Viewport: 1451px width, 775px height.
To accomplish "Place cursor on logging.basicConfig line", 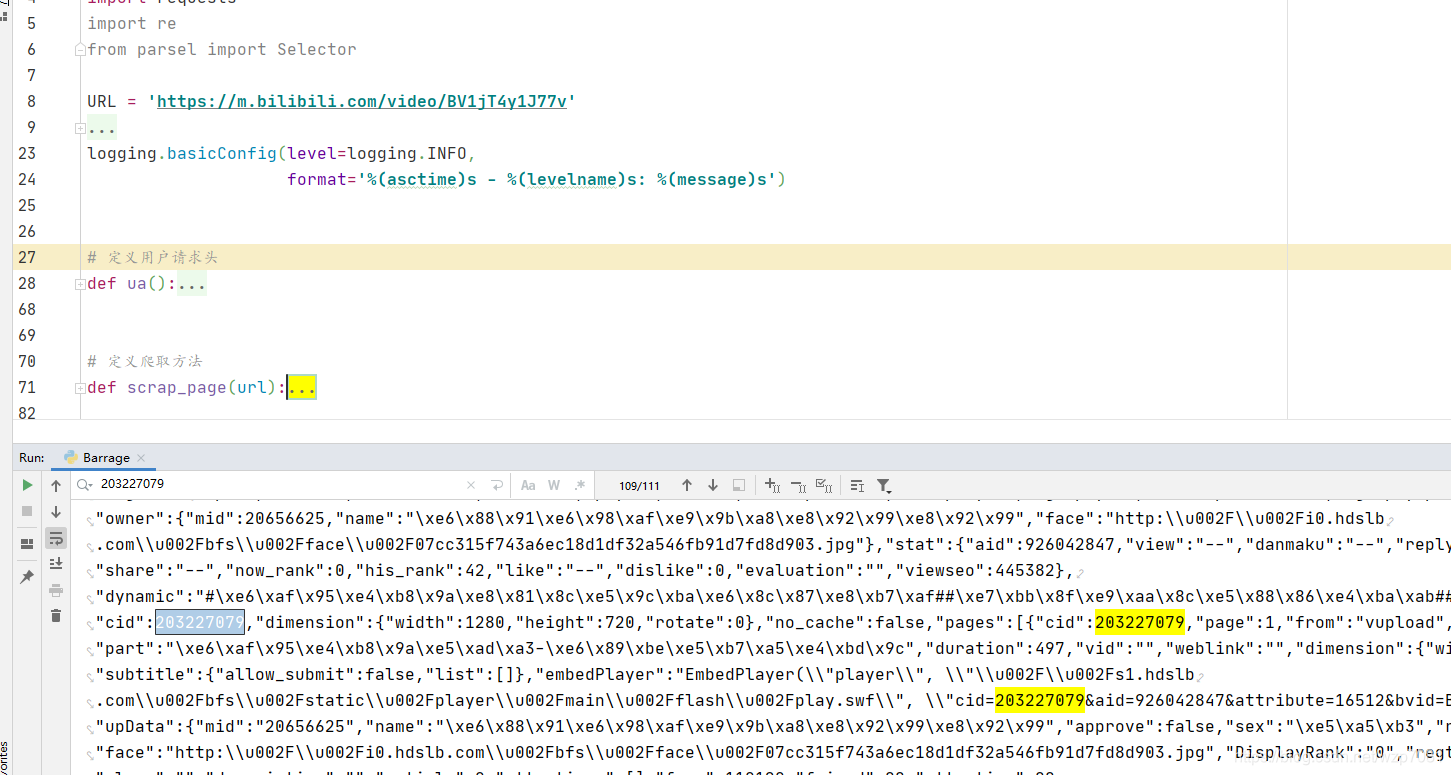I will point(281,153).
